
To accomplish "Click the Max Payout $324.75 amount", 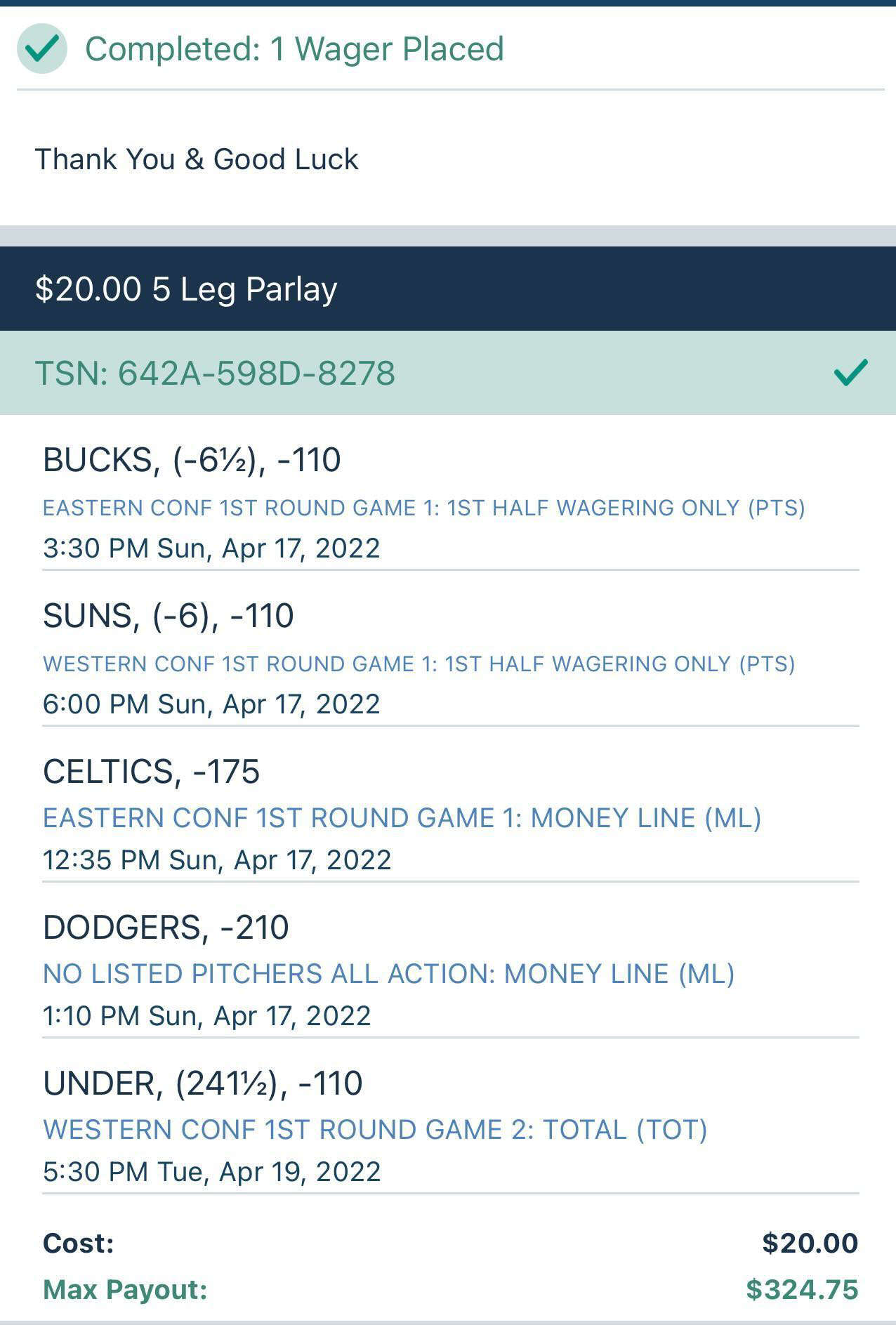I will (802, 1289).
